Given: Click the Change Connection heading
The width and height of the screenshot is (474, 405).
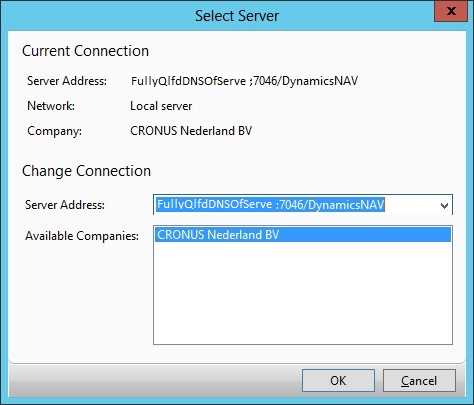Looking at the screenshot, I should coord(86,171).
